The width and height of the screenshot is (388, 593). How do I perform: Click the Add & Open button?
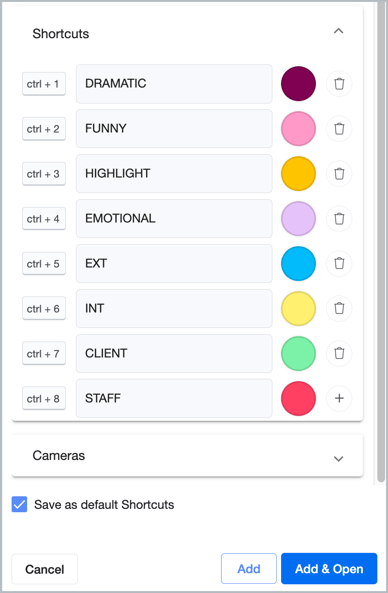(329, 568)
